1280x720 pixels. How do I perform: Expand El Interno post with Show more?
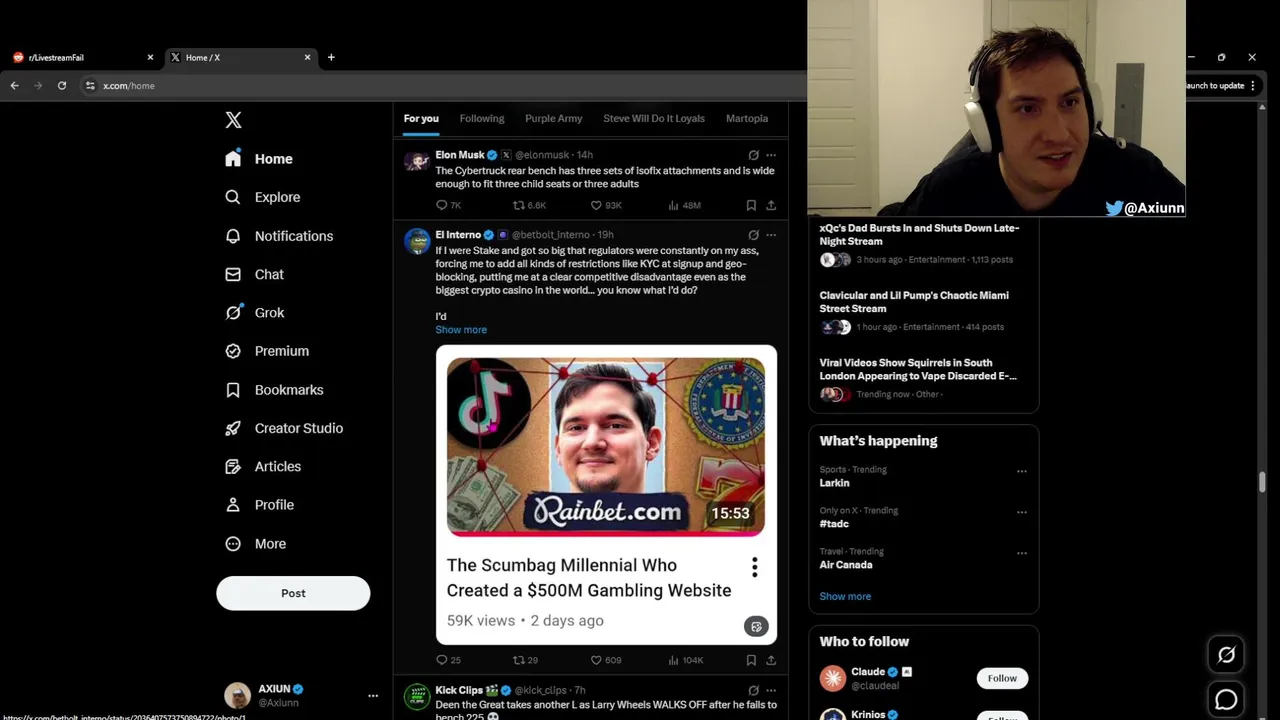461,329
